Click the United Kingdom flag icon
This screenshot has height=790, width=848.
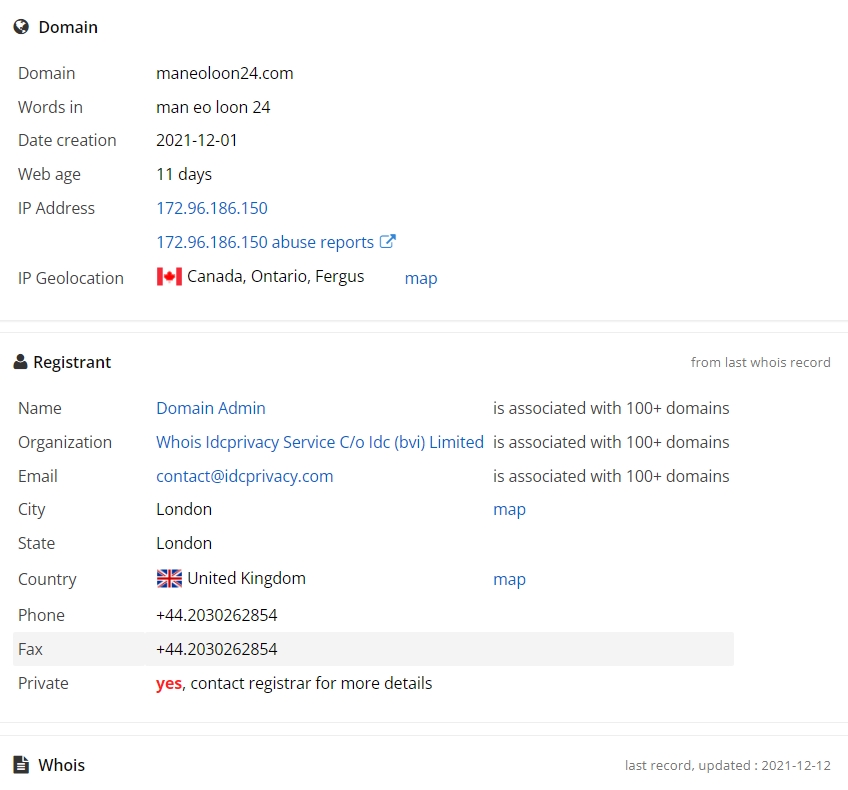[169, 579]
